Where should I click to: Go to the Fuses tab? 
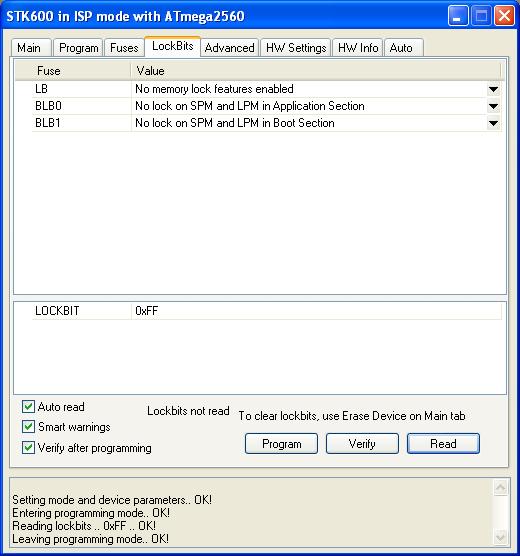(124, 48)
